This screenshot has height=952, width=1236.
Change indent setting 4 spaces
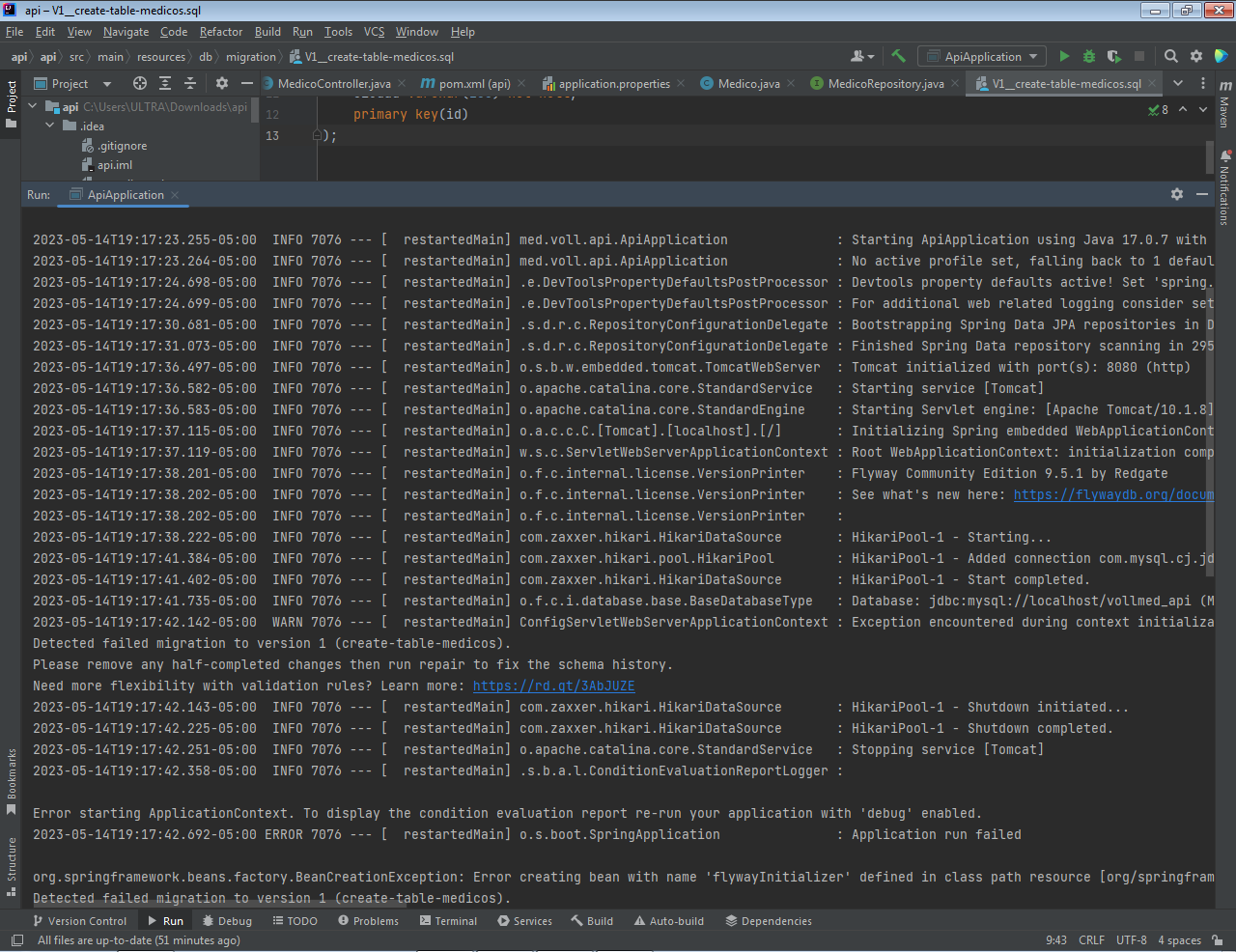point(1180,939)
